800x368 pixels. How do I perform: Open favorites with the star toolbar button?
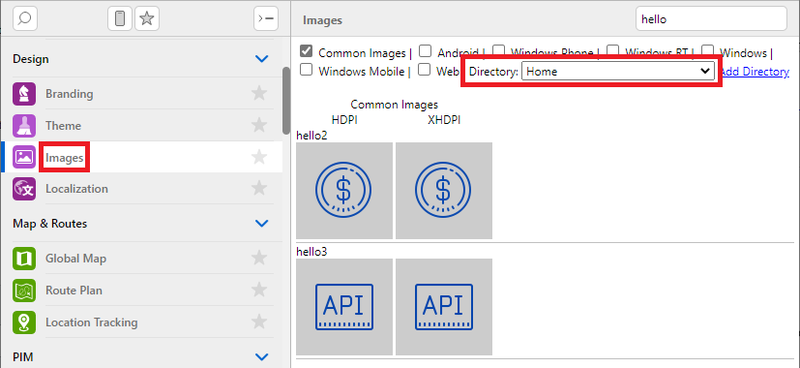point(147,19)
